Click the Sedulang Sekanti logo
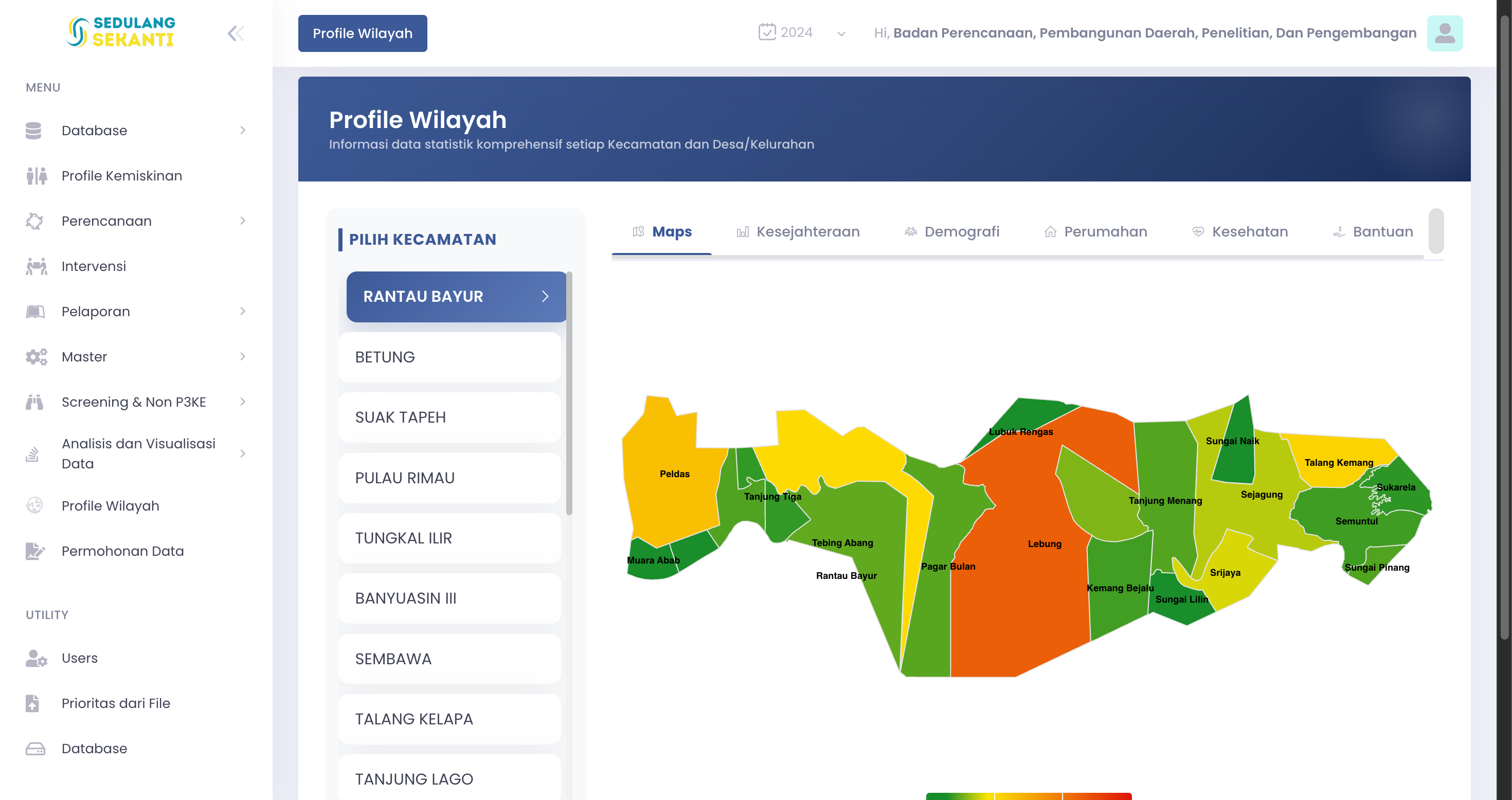 [x=120, y=32]
